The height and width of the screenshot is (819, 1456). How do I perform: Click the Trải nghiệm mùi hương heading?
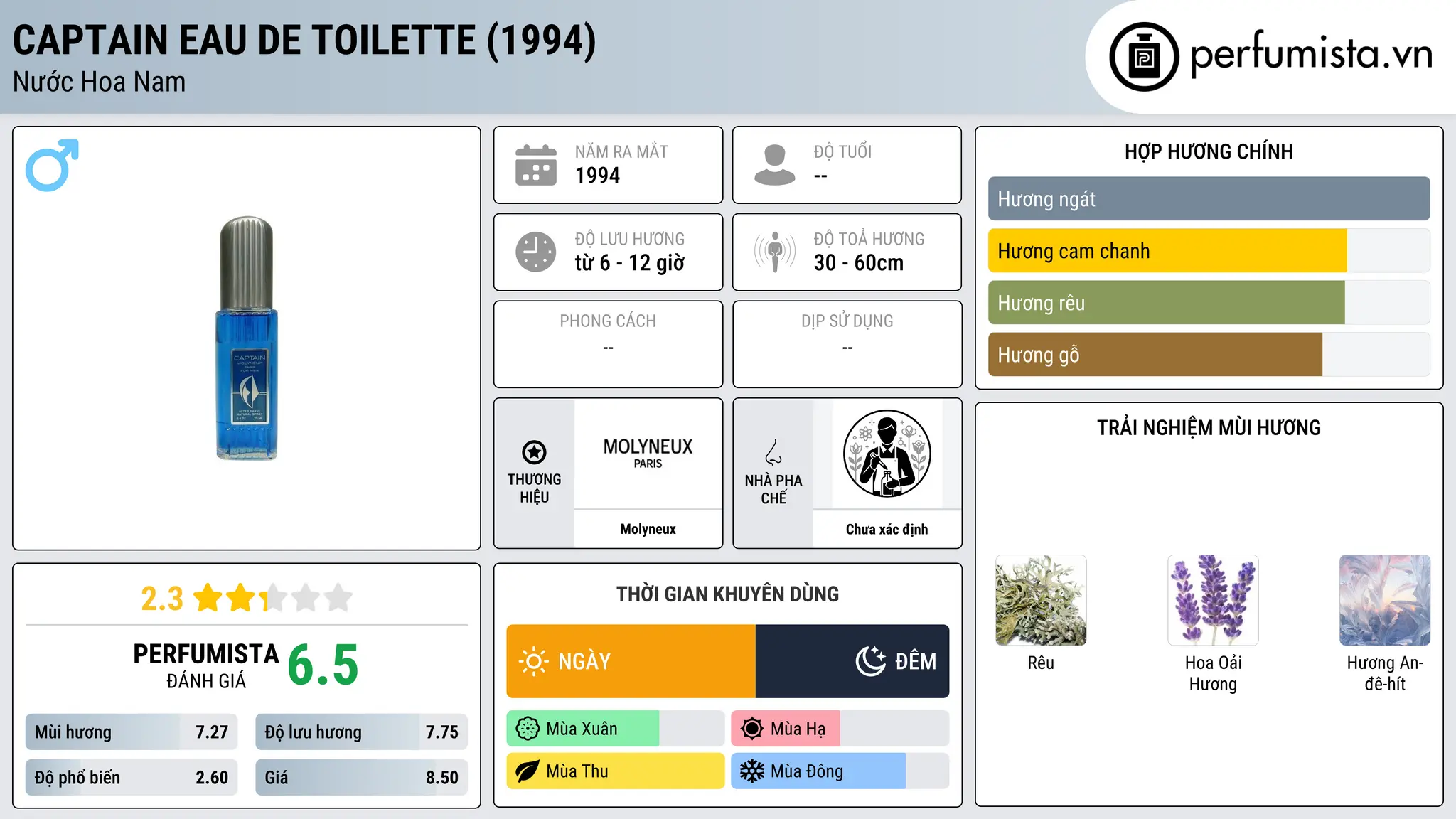click(1209, 428)
